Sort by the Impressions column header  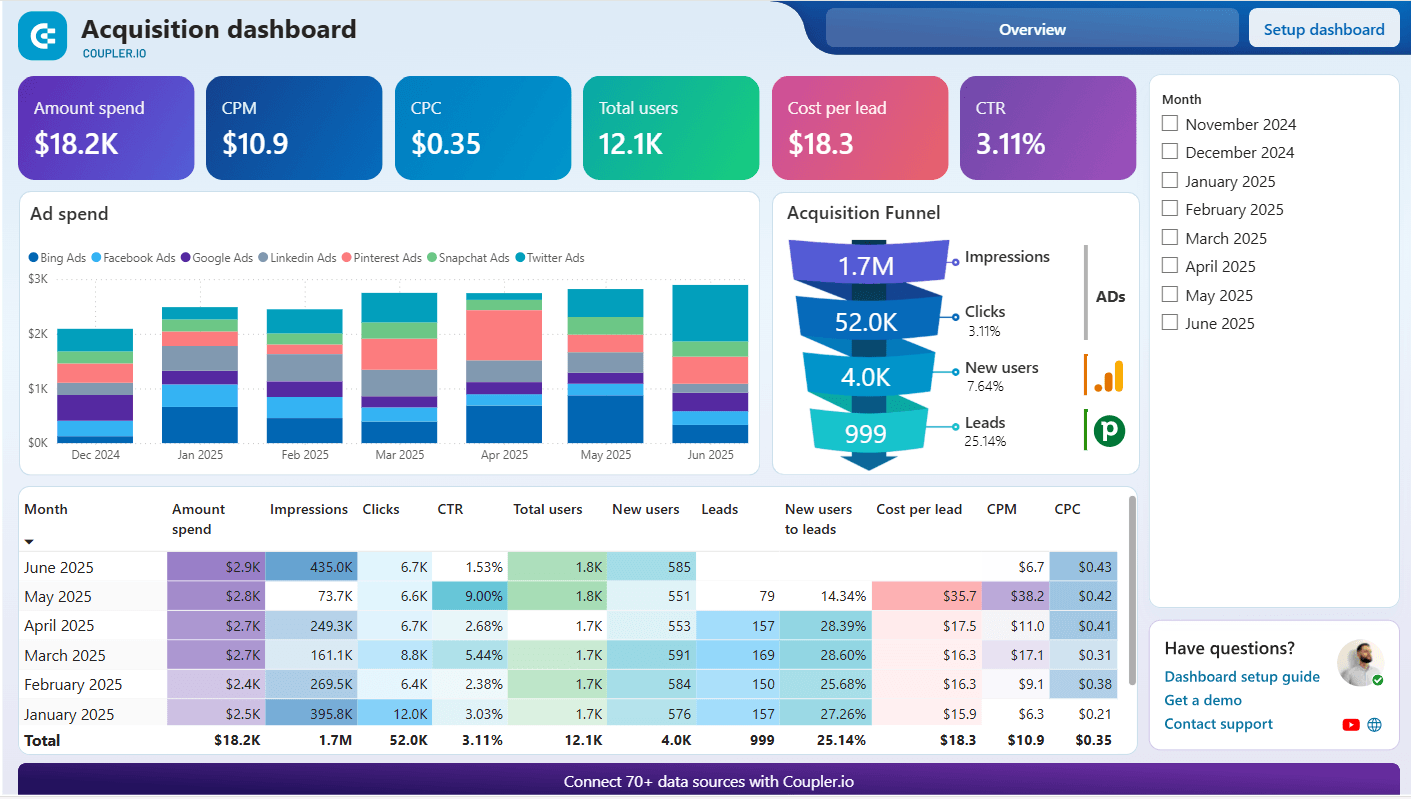(x=309, y=509)
